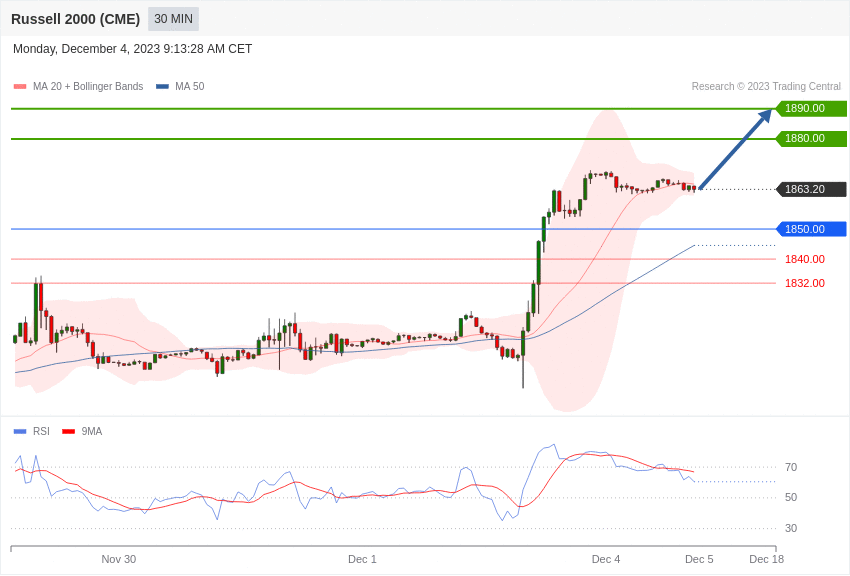Viewport: 850px width, 576px height.
Task: Click the date and time stamp text
Action: [132, 49]
